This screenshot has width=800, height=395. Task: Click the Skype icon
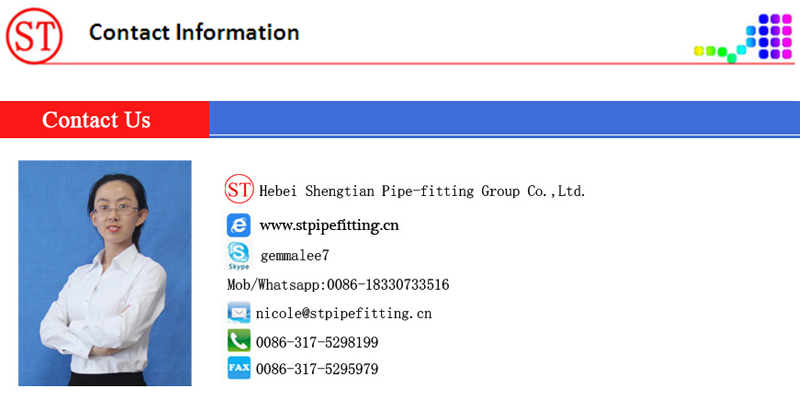pos(238,256)
